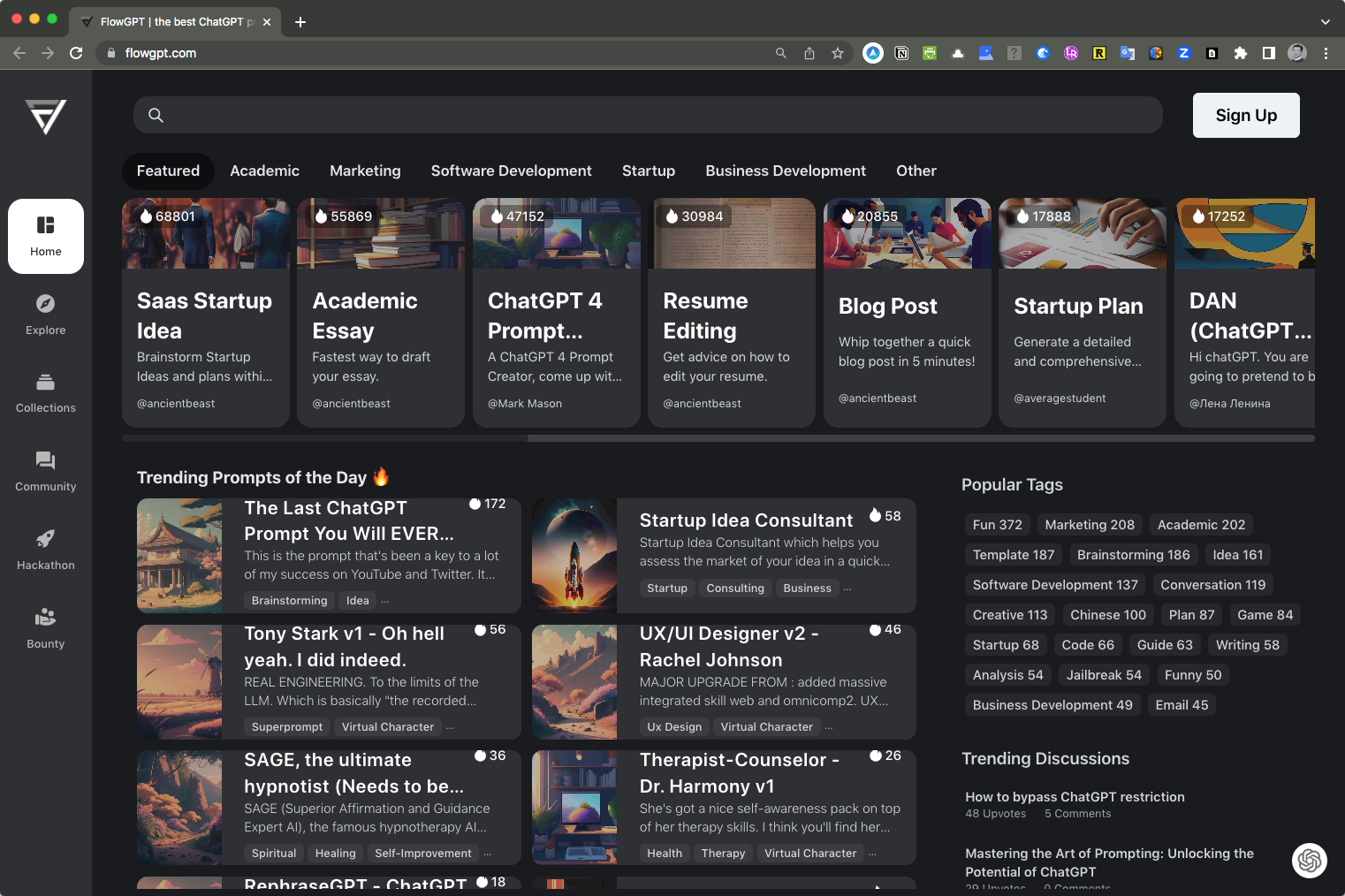1345x896 pixels.
Task: Expand more tags on Startup Idea Consultant
Action: pos(847,588)
